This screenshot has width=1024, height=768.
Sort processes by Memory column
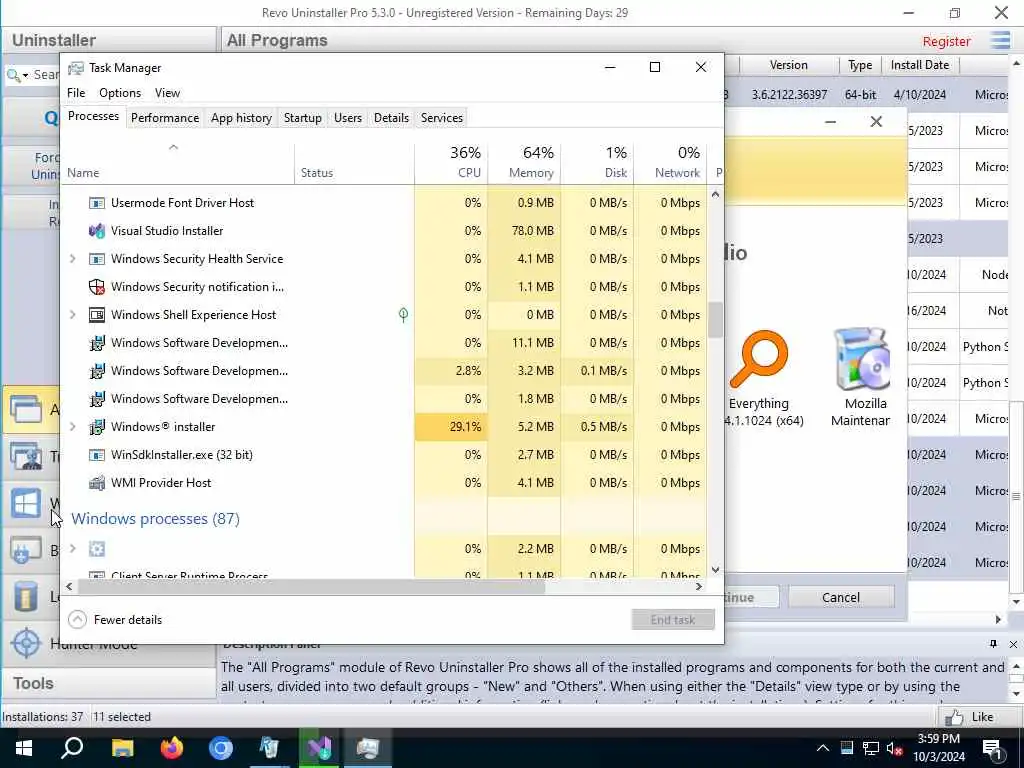click(524, 163)
